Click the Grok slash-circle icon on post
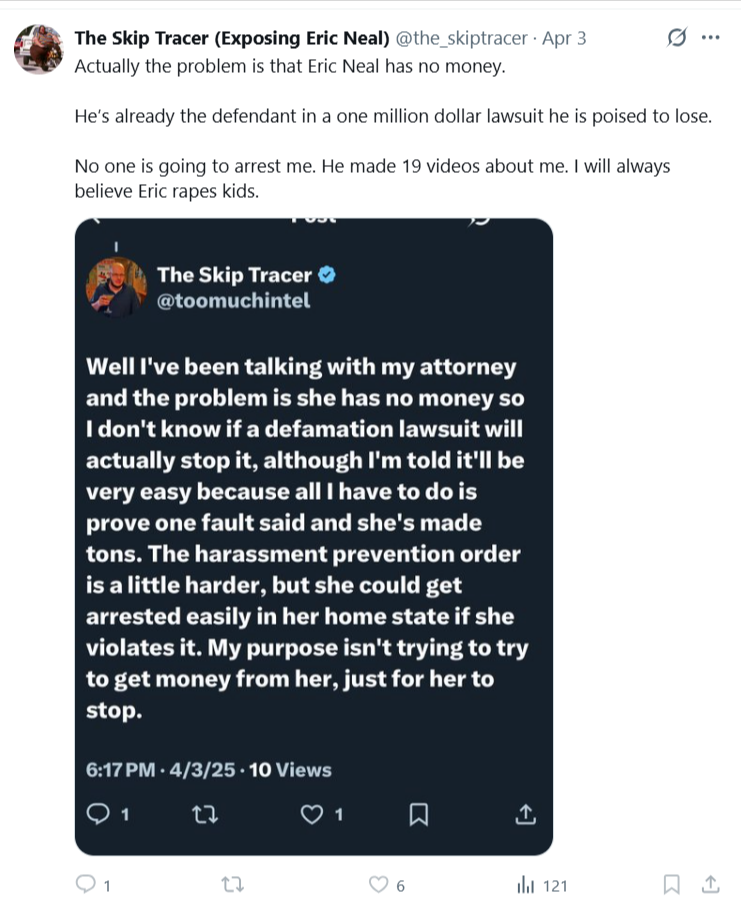Image resolution: width=741 pixels, height=902 pixels. [x=677, y=38]
